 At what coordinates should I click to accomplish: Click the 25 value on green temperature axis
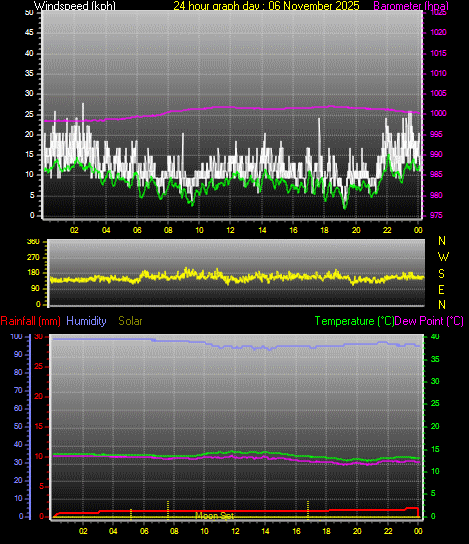point(435,403)
